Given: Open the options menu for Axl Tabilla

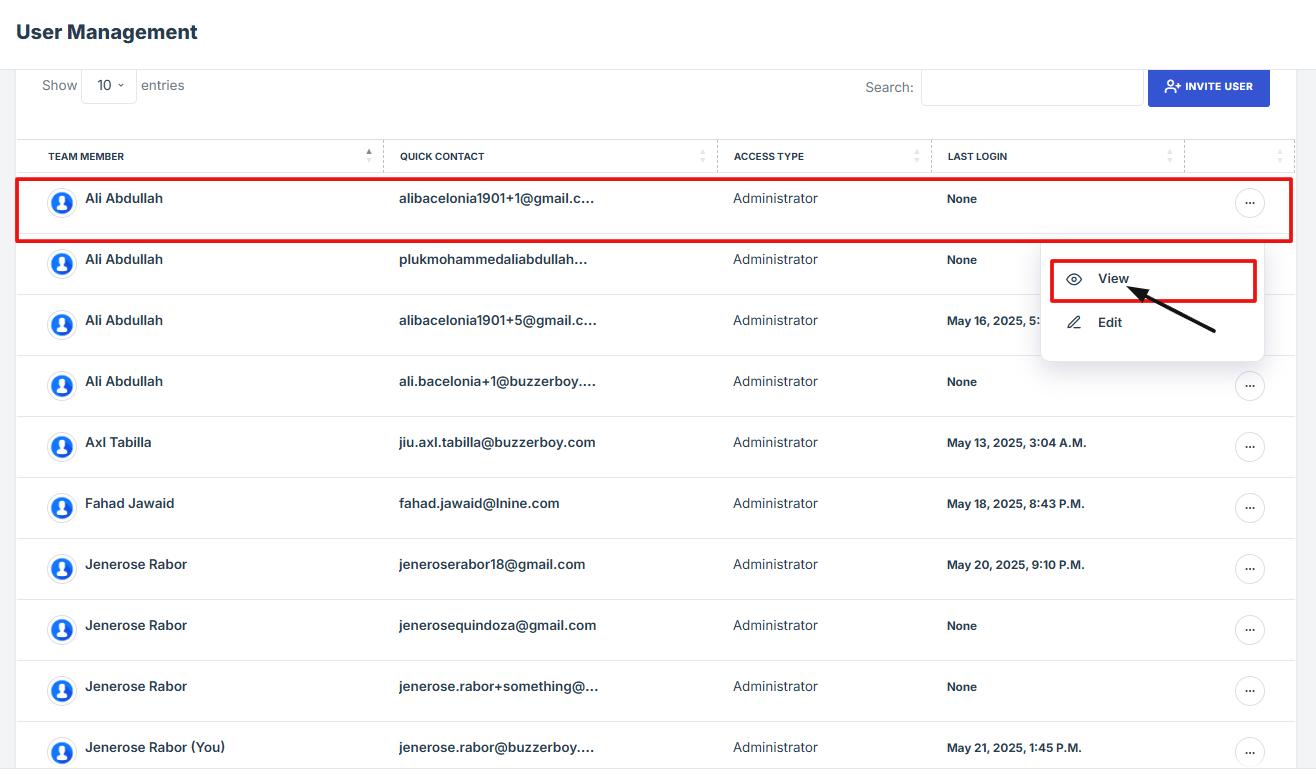Looking at the screenshot, I should point(1249,447).
